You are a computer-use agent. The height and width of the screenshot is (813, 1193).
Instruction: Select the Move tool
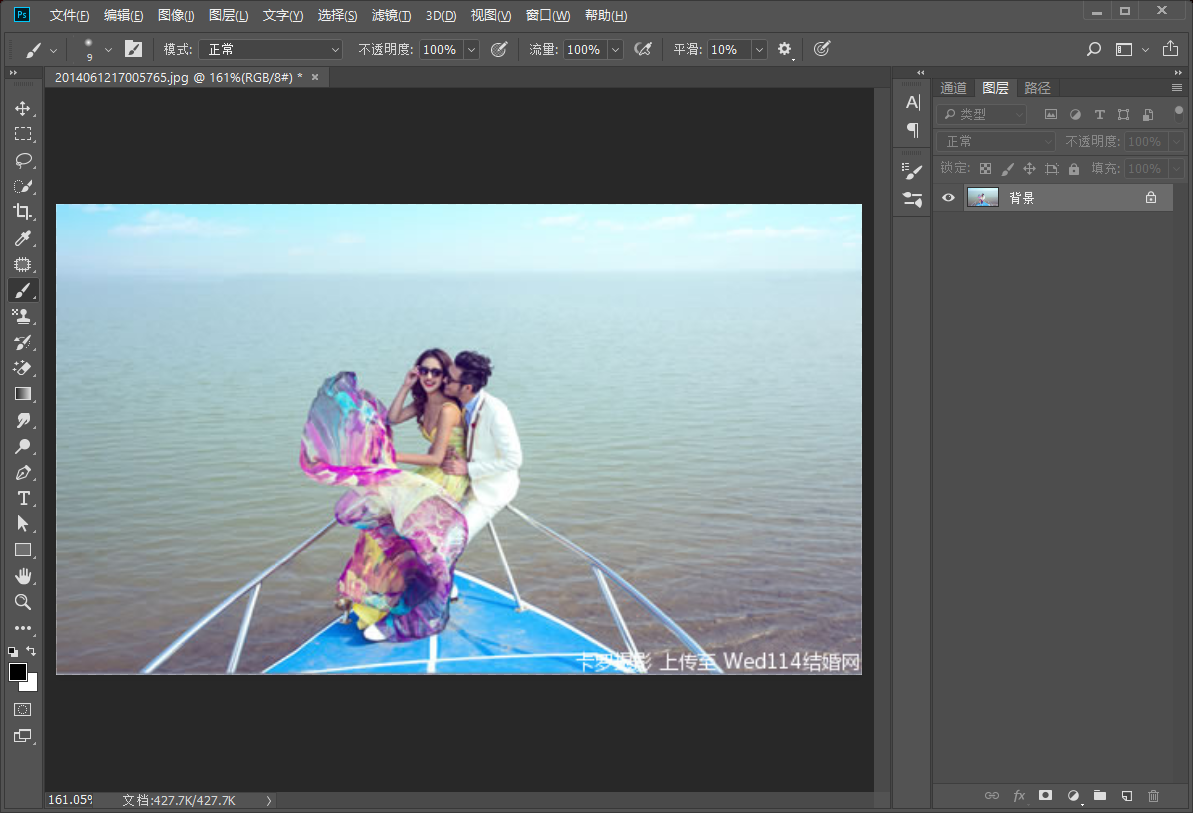point(23,108)
